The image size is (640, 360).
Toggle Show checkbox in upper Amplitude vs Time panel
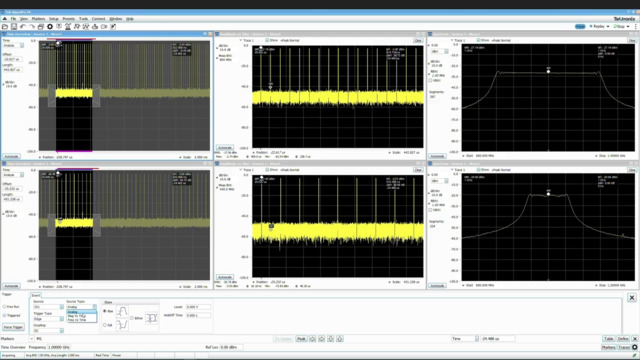267,40
